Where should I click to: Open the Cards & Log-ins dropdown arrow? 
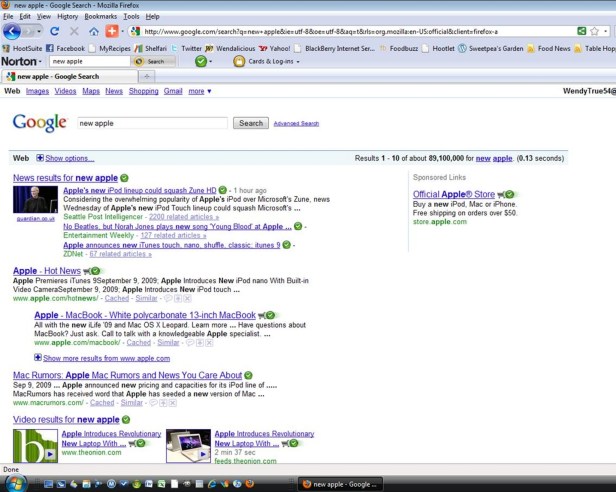click(x=302, y=61)
